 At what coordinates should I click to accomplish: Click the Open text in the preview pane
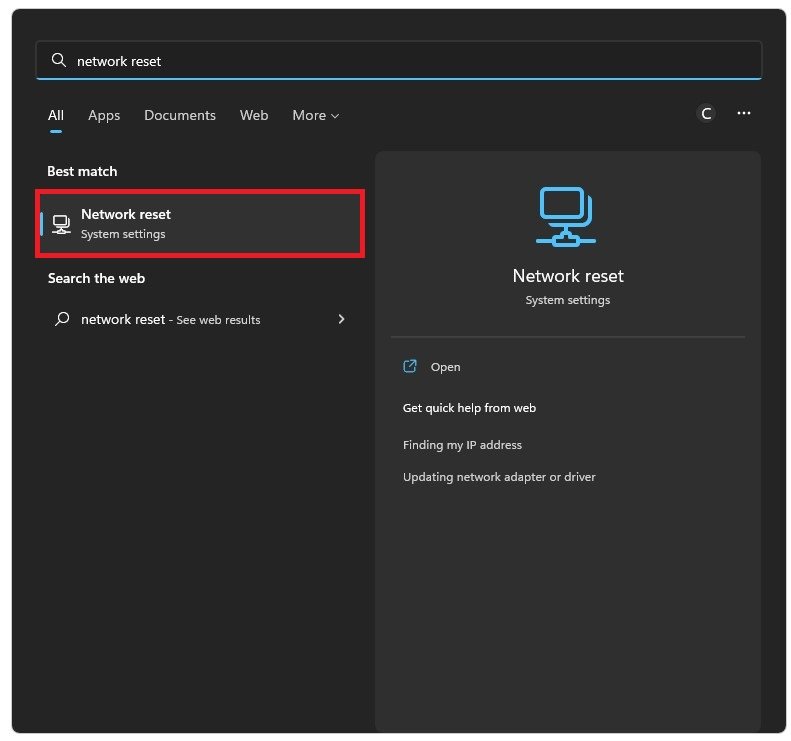[445, 367]
